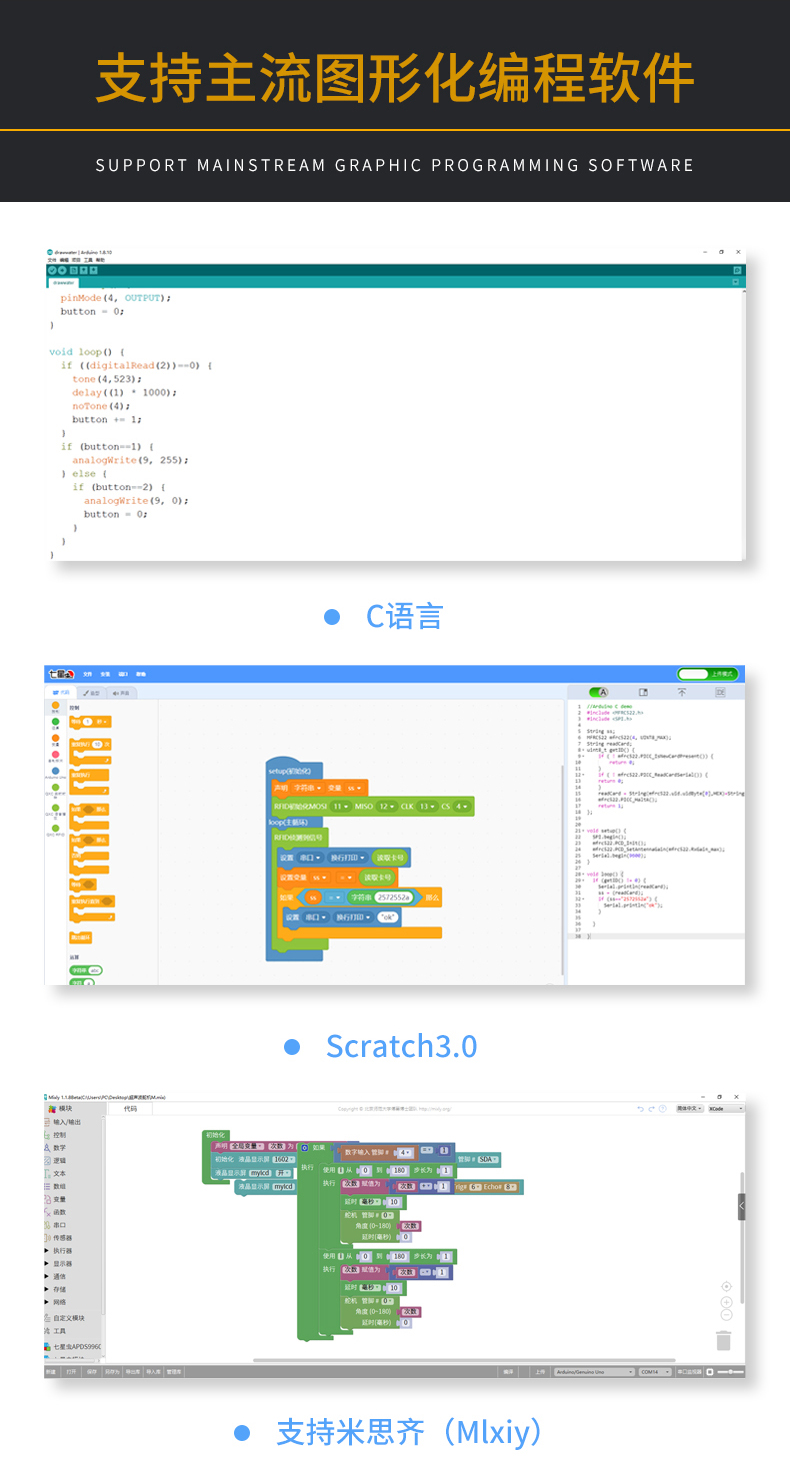The height and width of the screenshot is (1480, 790).
Task: Select the drawwater tab in Arduino IDE
Action: 63,283
